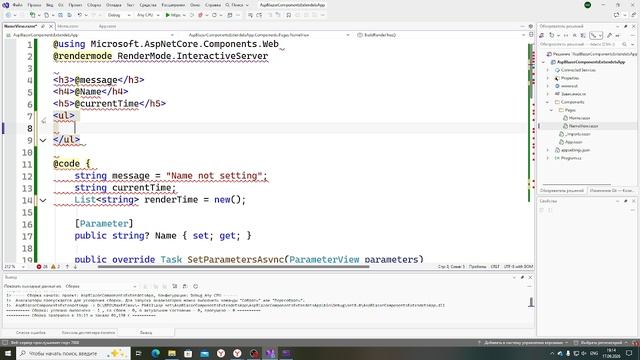
Task: Open Microsoft Edge from taskbar
Action: (x=156, y=353)
